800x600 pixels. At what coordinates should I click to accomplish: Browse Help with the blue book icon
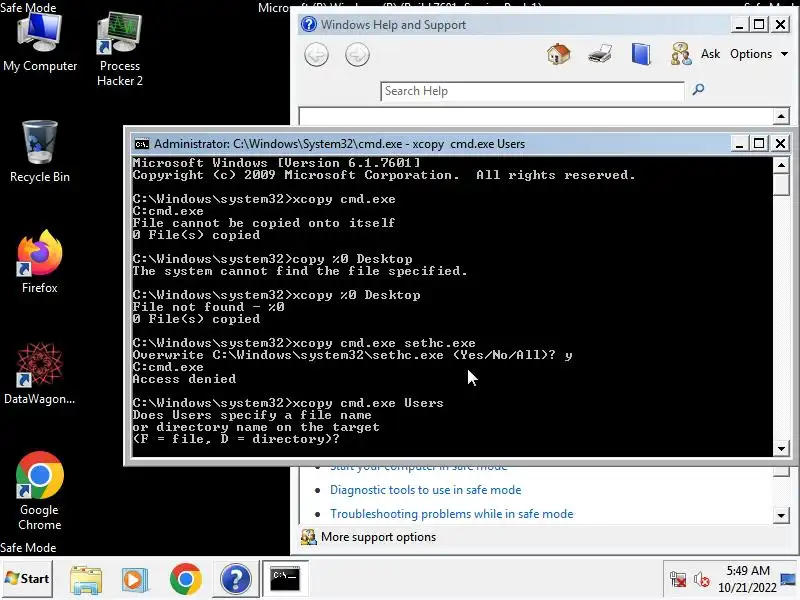pyautogui.click(x=641, y=54)
